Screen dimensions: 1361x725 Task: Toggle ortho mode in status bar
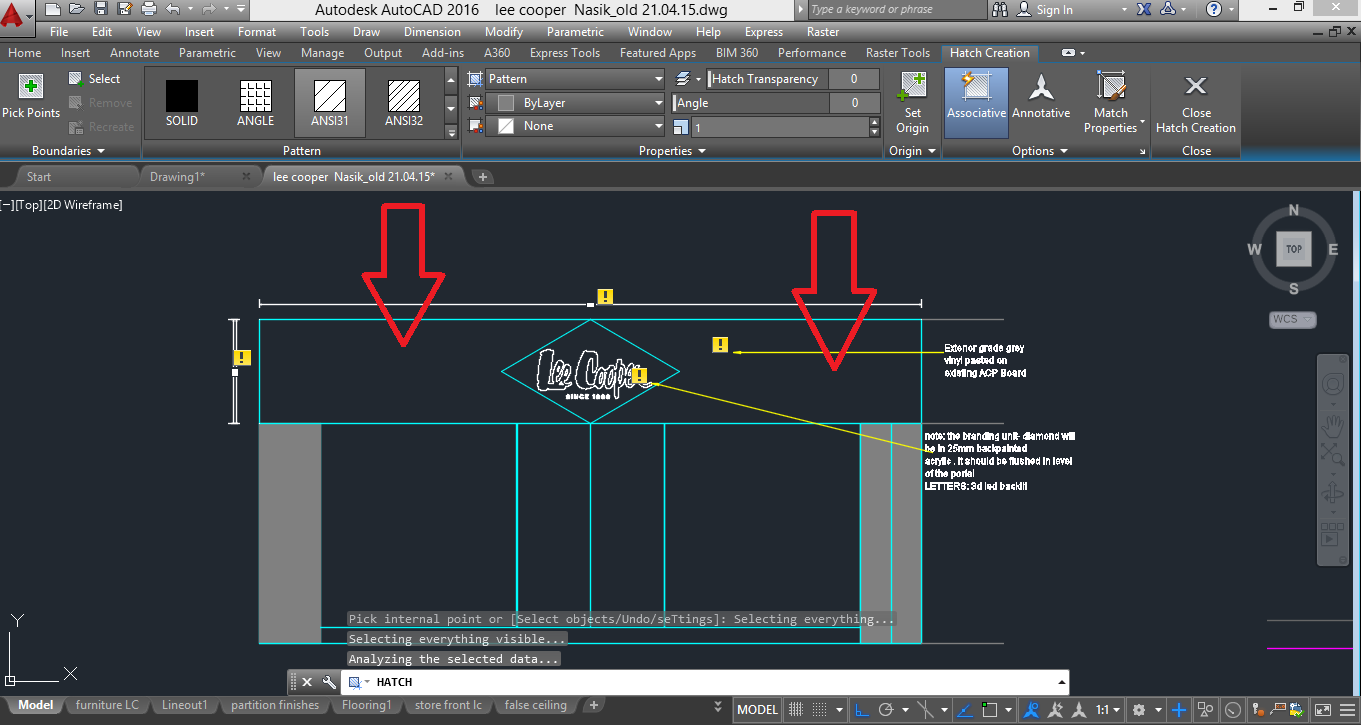tap(861, 710)
